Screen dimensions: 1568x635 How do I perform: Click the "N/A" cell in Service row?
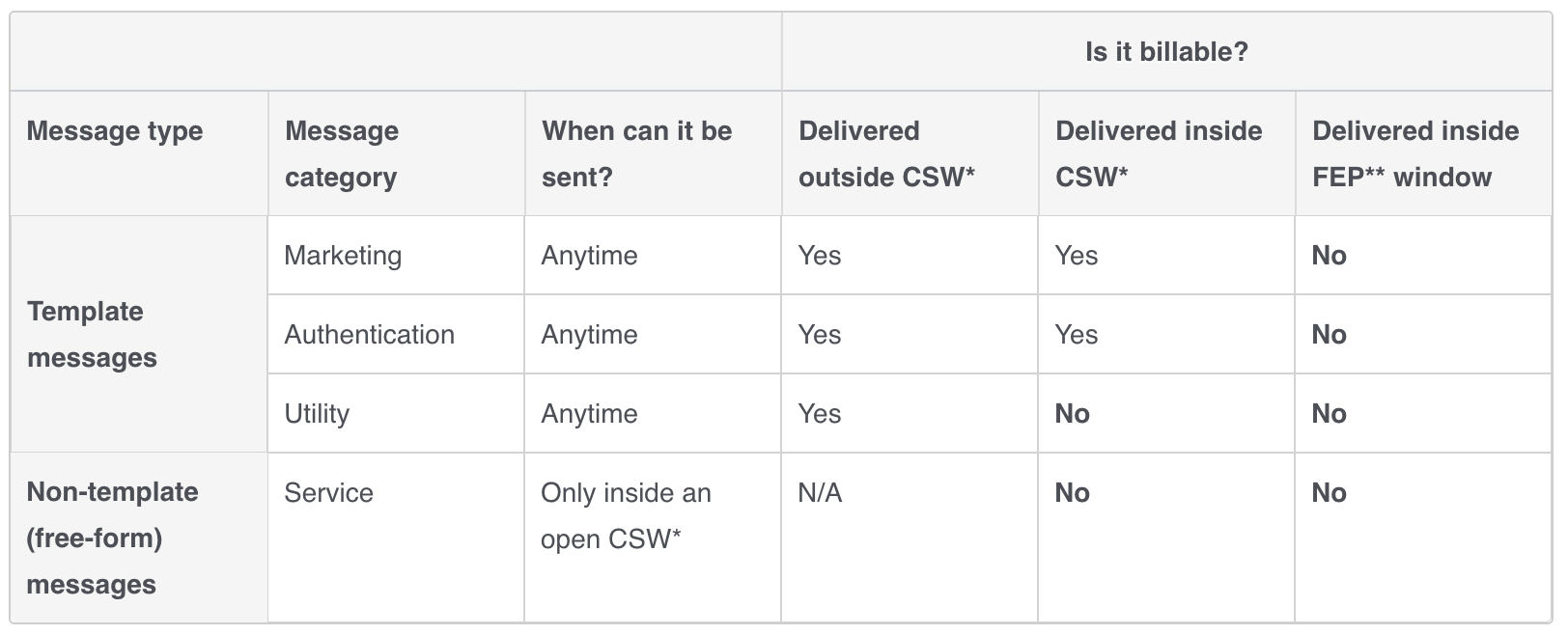click(820, 493)
